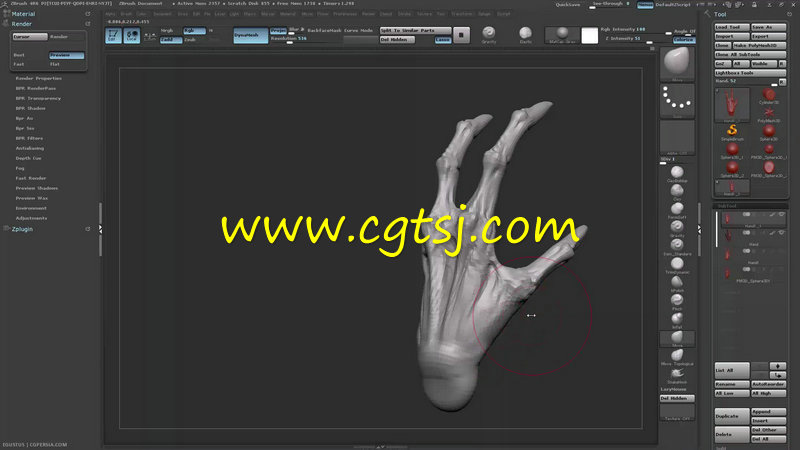Open the Texture Off selector

coord(677,412)
